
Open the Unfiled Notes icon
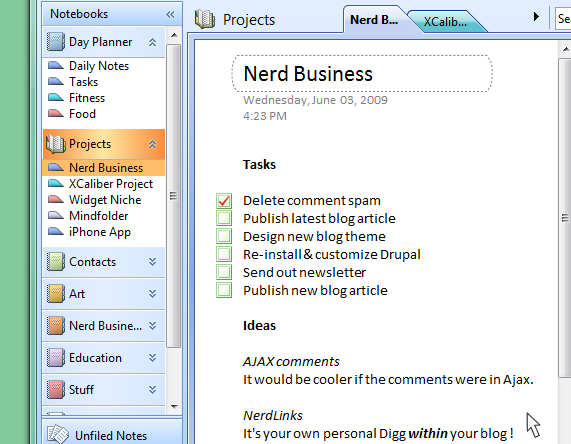click(x=58, y=434)
